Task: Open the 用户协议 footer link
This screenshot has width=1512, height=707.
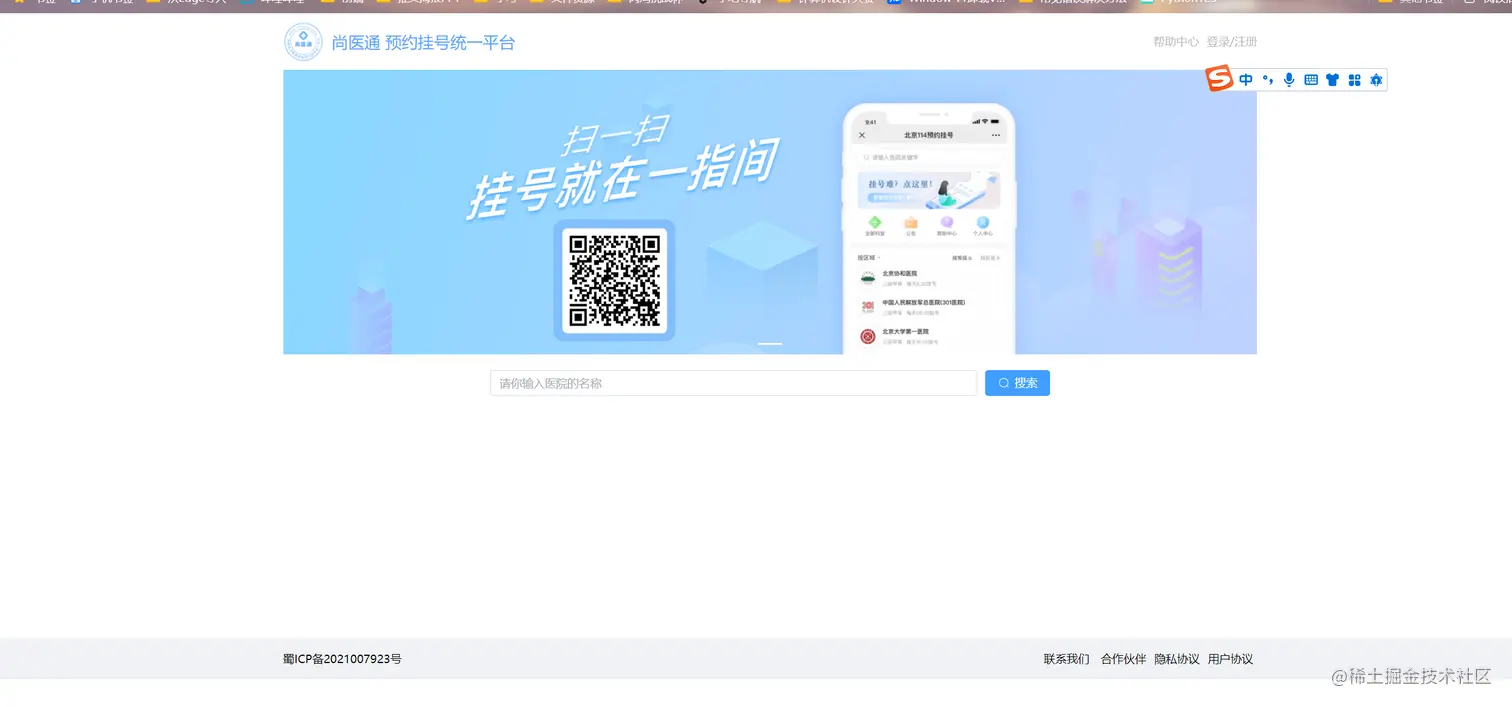Action: pos(1231,659)
